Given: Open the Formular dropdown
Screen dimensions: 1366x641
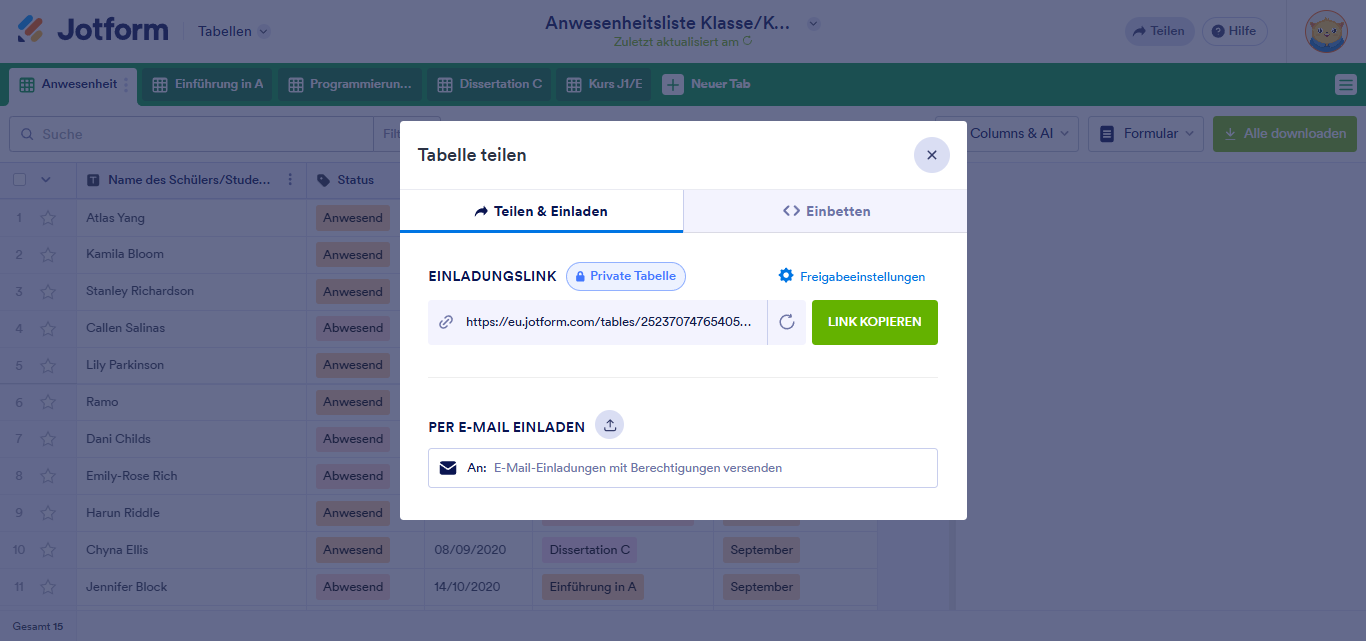Looking at the screenshot, I should (1145, 133).
